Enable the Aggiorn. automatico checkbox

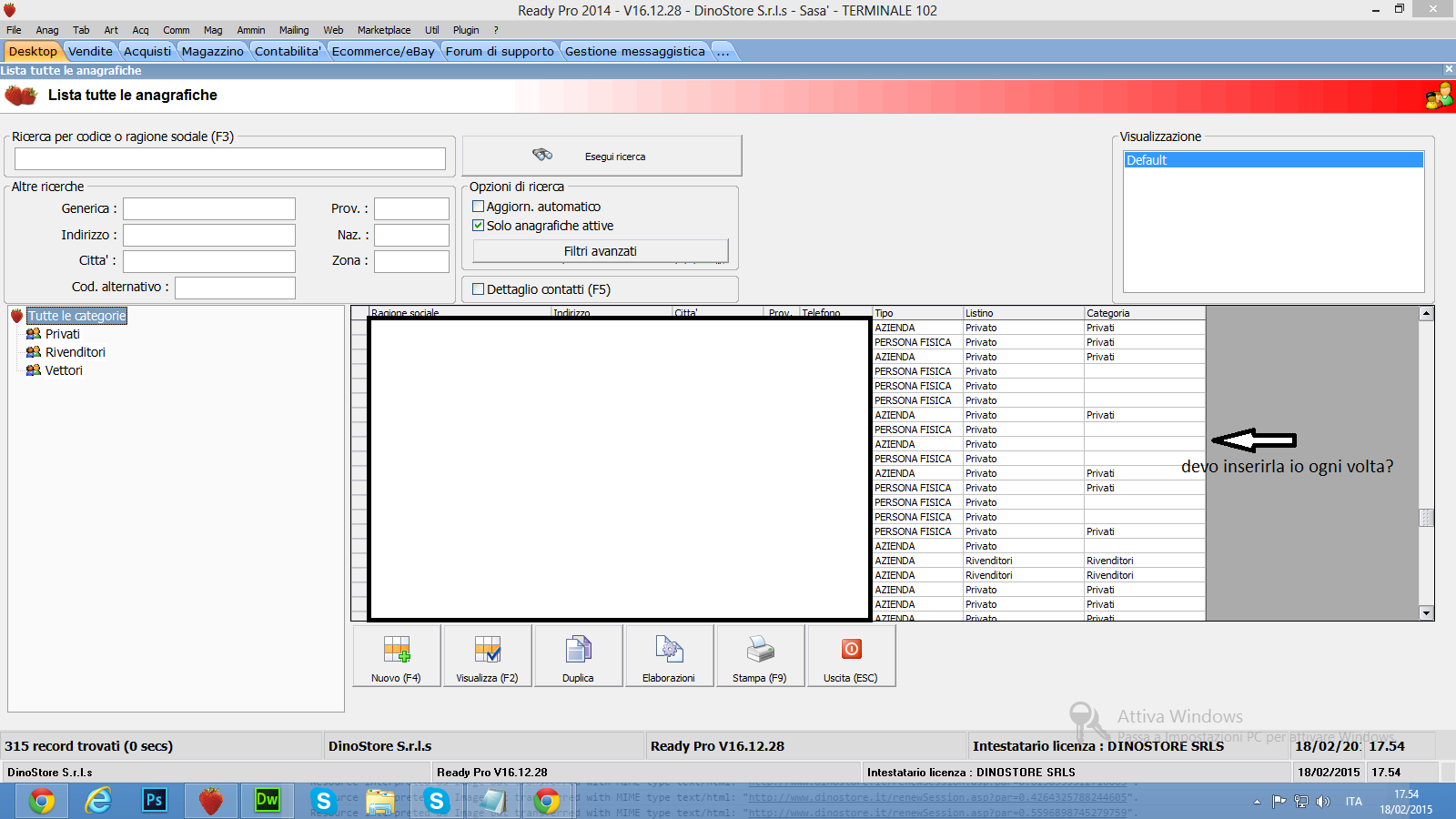click(x=478, y=207)
